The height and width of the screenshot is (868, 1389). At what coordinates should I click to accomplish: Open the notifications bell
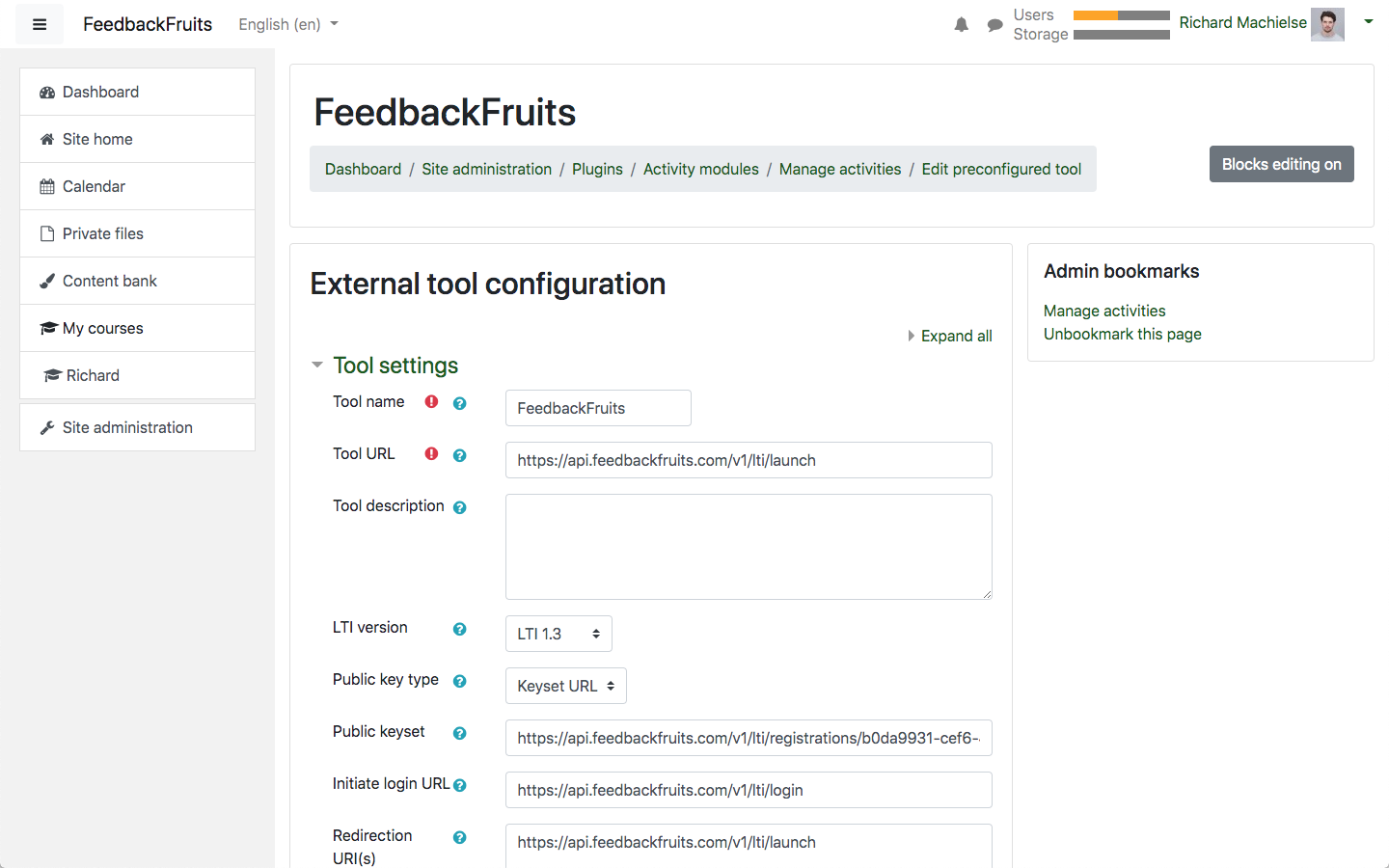click(962, 25)
